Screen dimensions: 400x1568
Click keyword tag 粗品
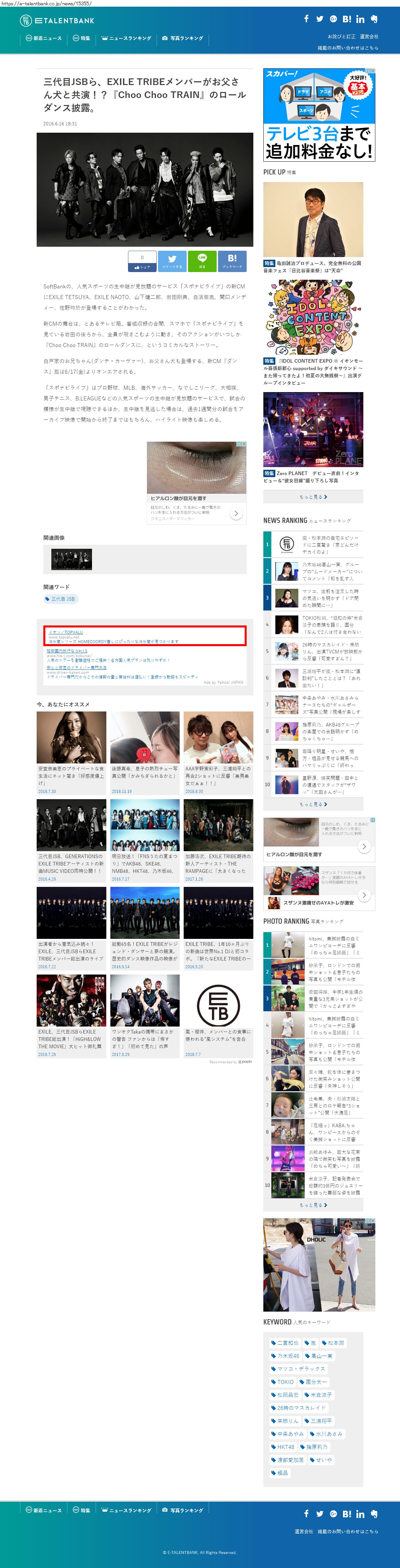279,1473
